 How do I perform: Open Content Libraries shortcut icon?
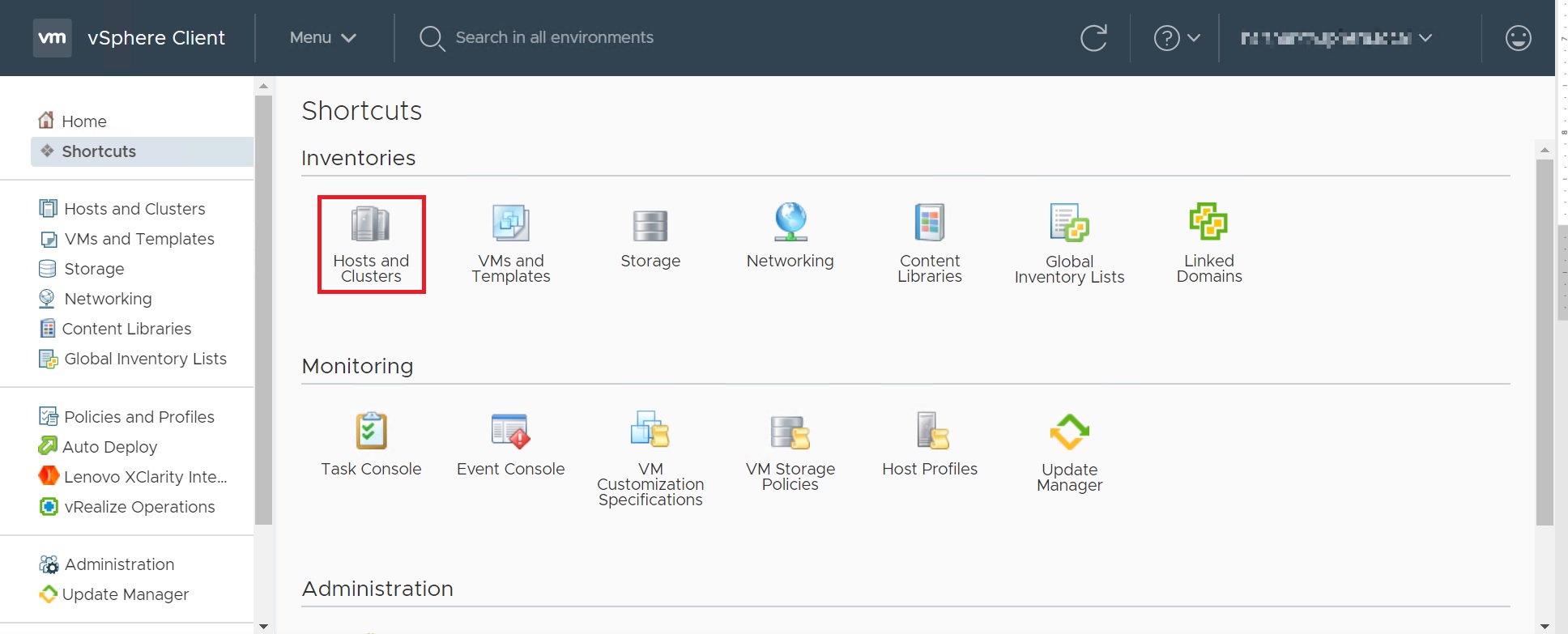[x=930, y=222]
